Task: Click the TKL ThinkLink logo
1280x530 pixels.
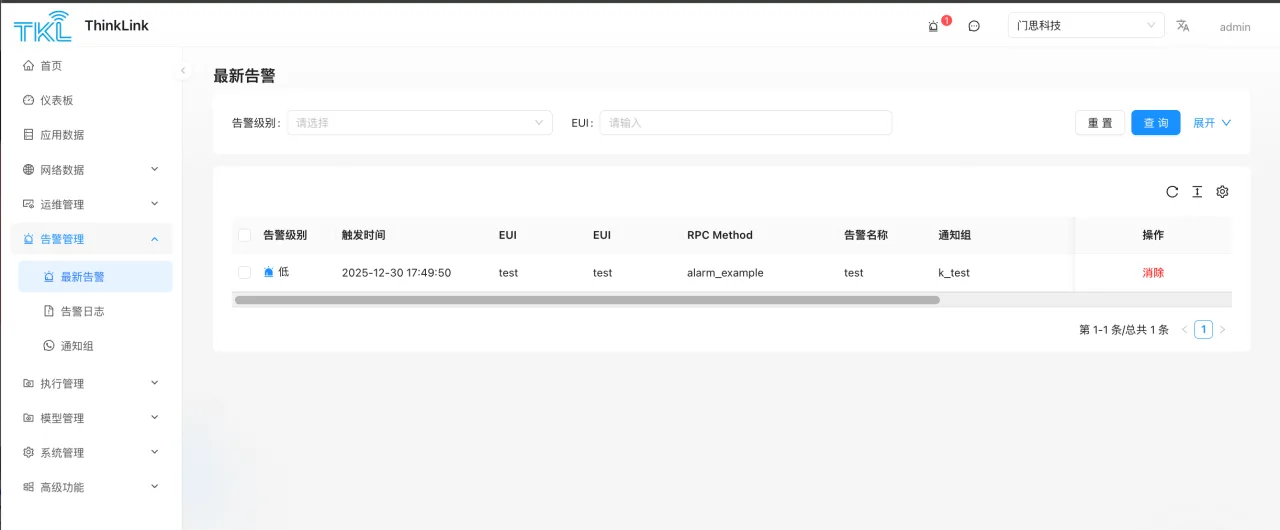Action: pyautogui.click(x=81, y=26)
